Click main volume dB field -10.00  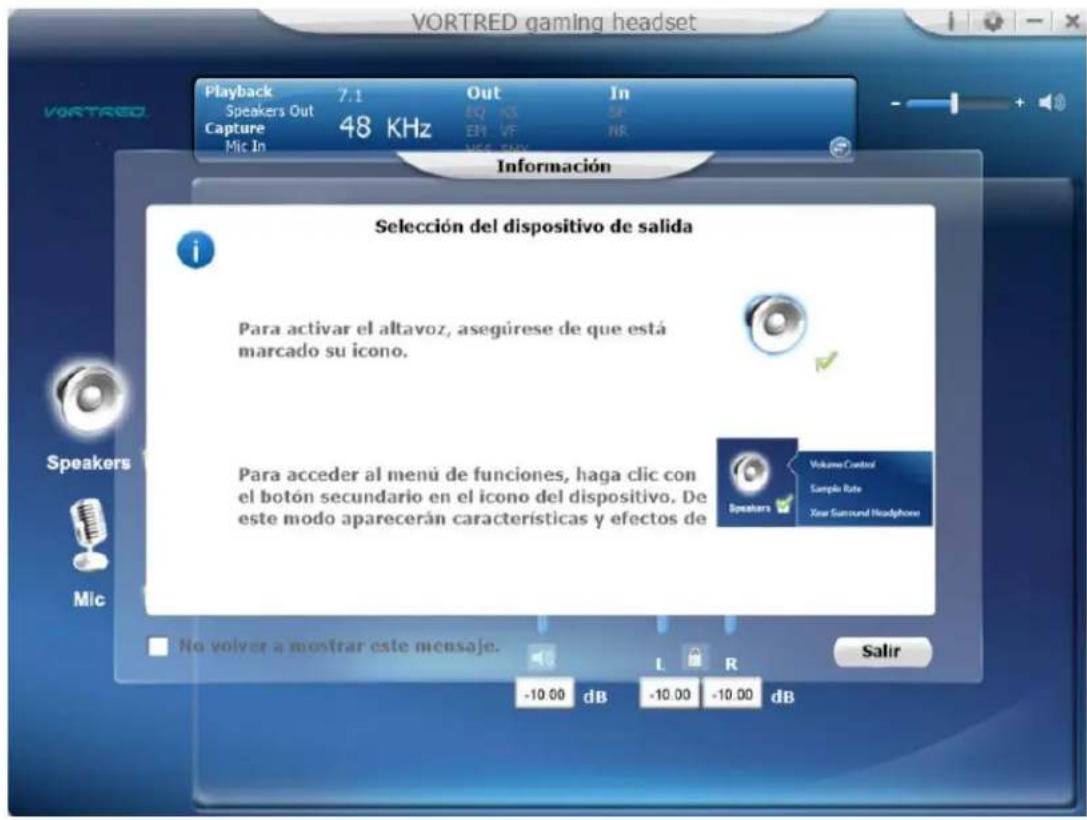(545, 694)
